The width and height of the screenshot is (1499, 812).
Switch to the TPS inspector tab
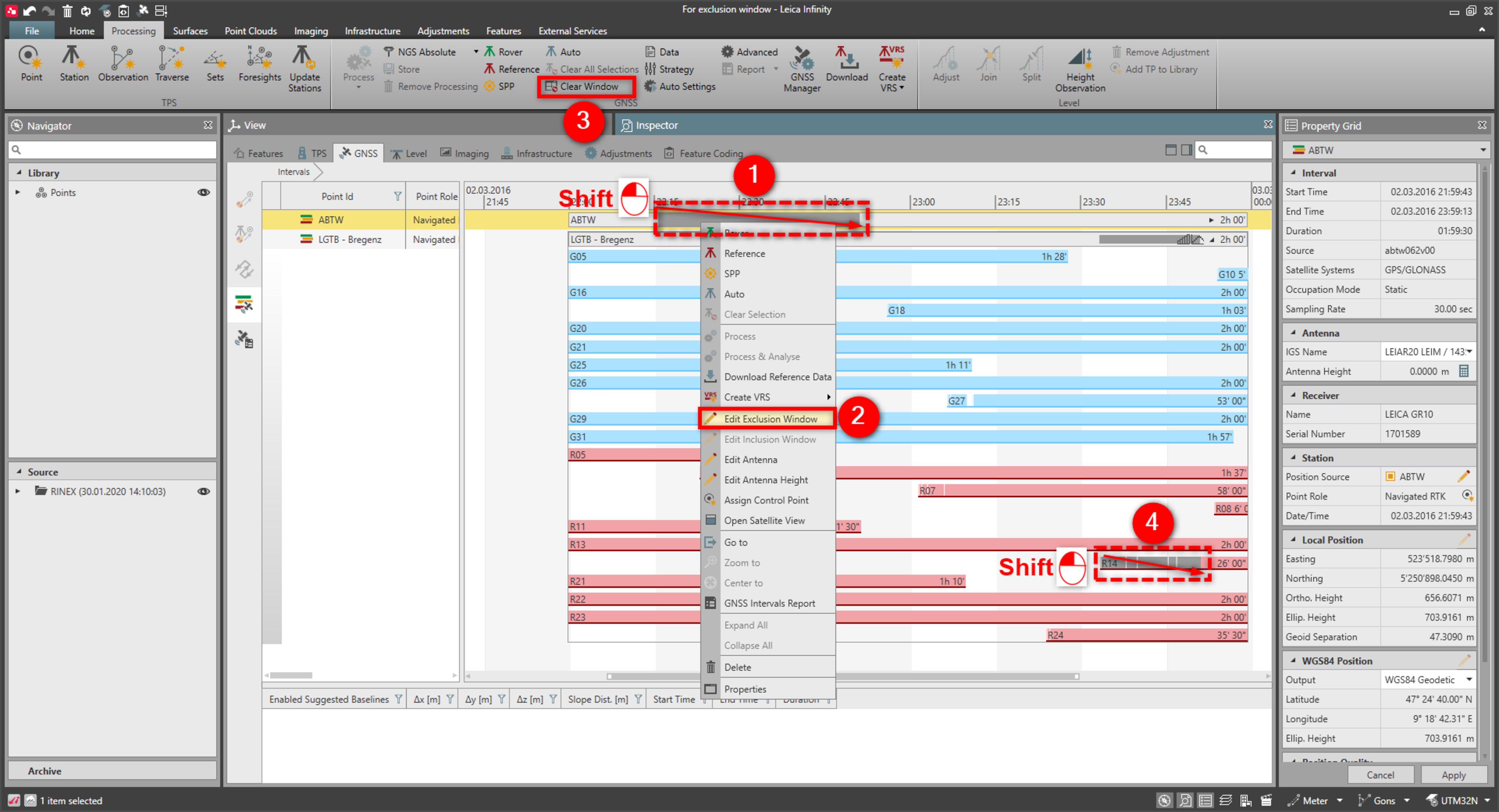[x=312, y=153]
